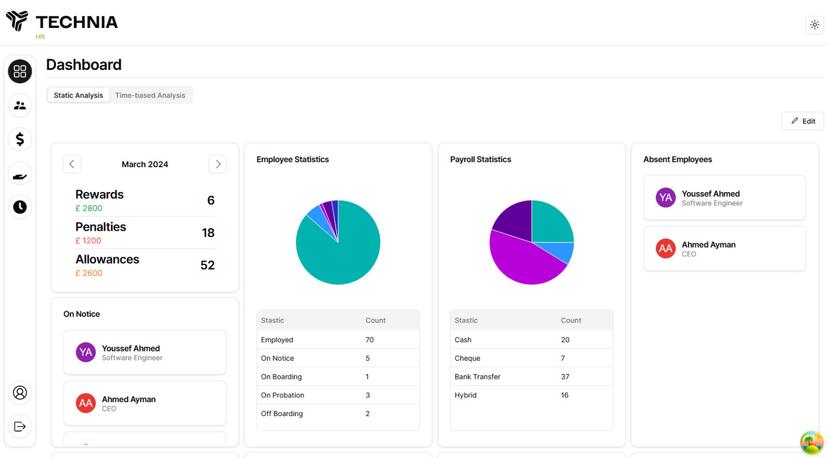
Task: Open the Payroll dollar sign icon
Action: click(x=20, y=139)
